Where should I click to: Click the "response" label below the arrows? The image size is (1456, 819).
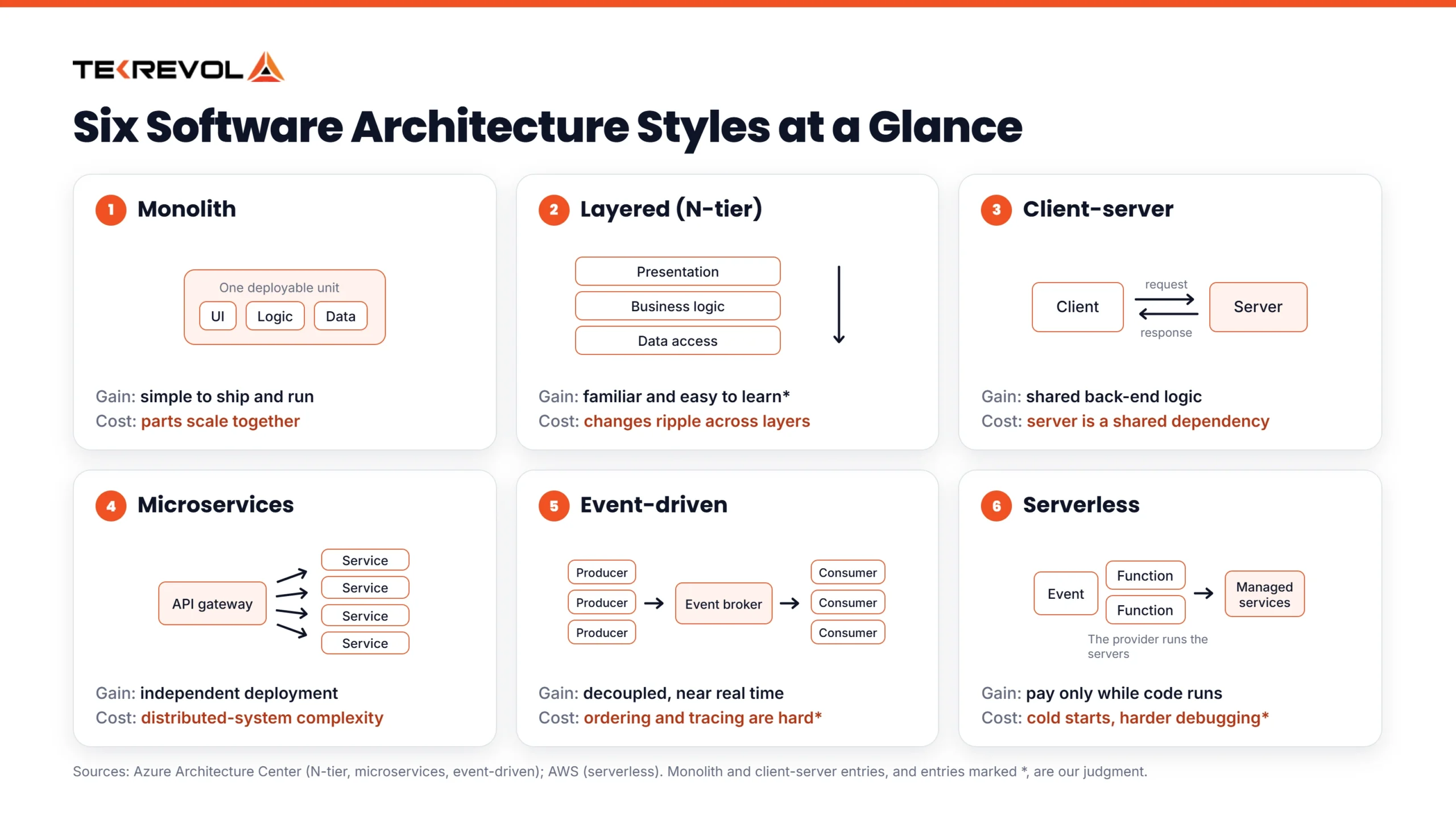[1166, 332]
